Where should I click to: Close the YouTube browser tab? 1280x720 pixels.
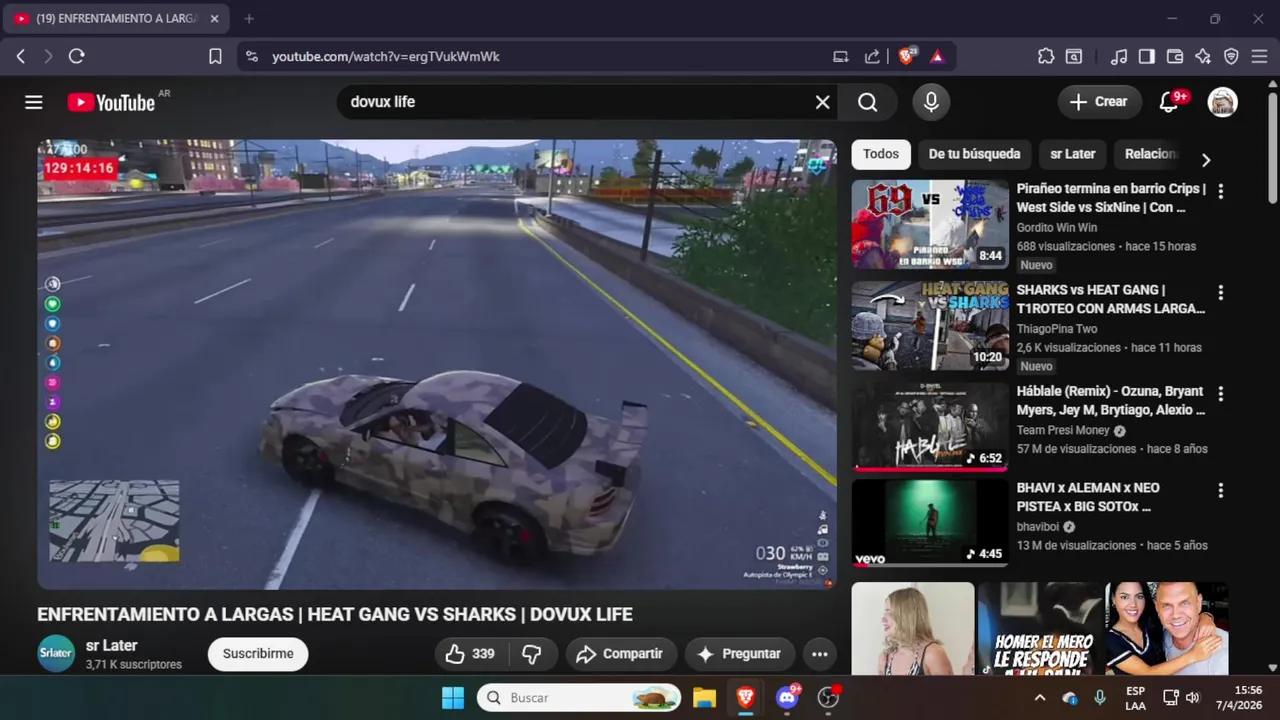[x=214, y=18]
